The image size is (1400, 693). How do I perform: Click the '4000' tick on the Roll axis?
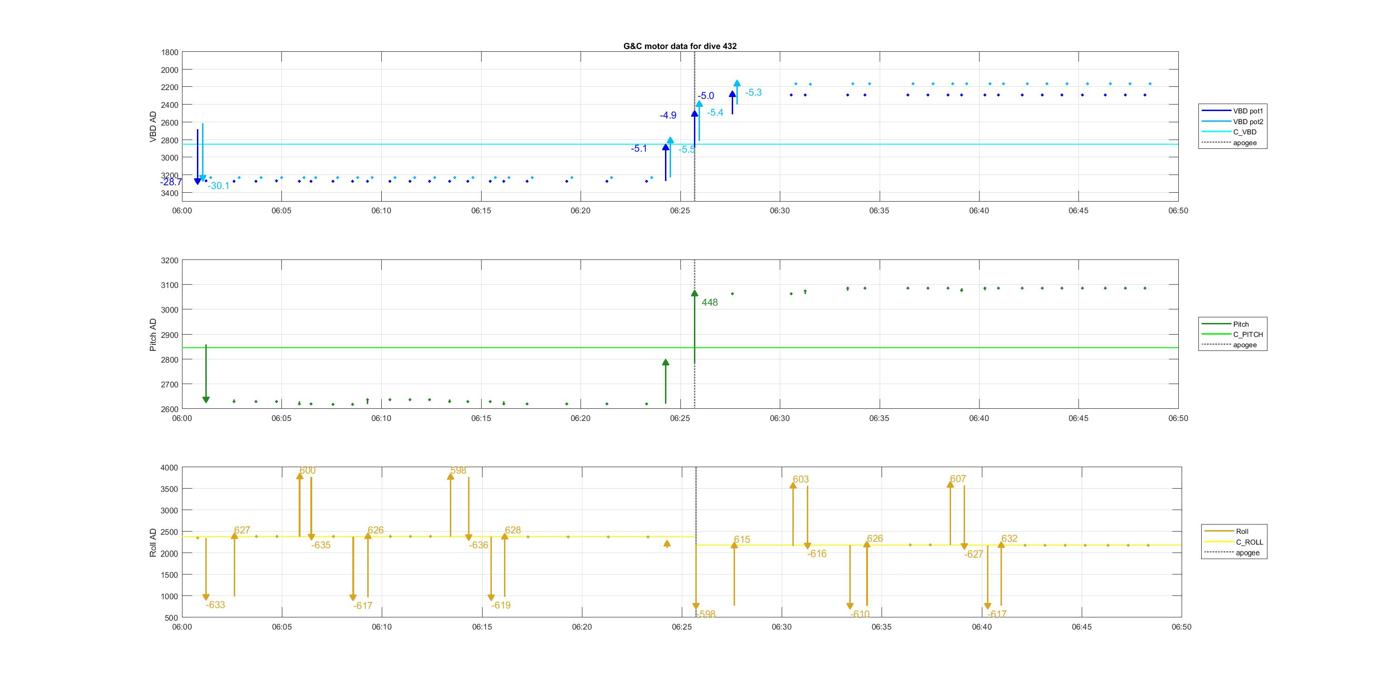(x=170, y=468)
